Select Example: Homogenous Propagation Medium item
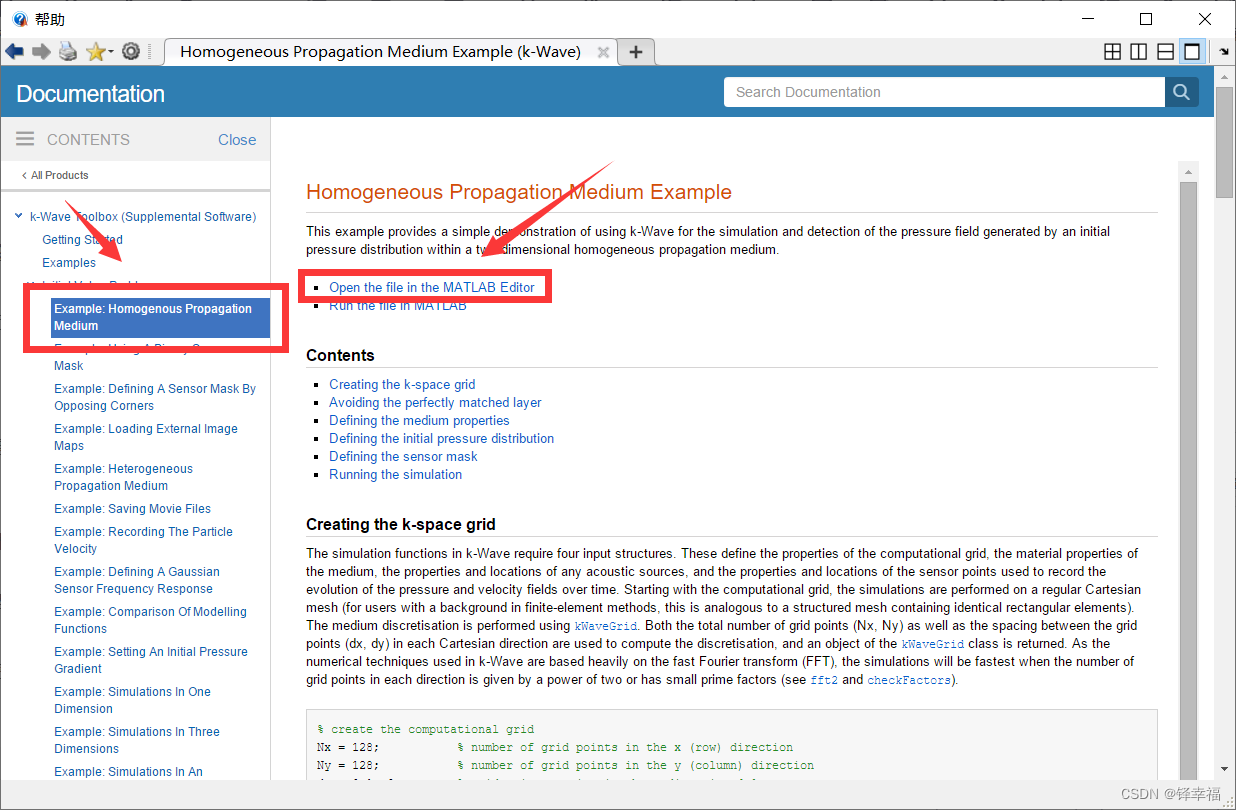1236x810 pixels. tap(160, 317)
